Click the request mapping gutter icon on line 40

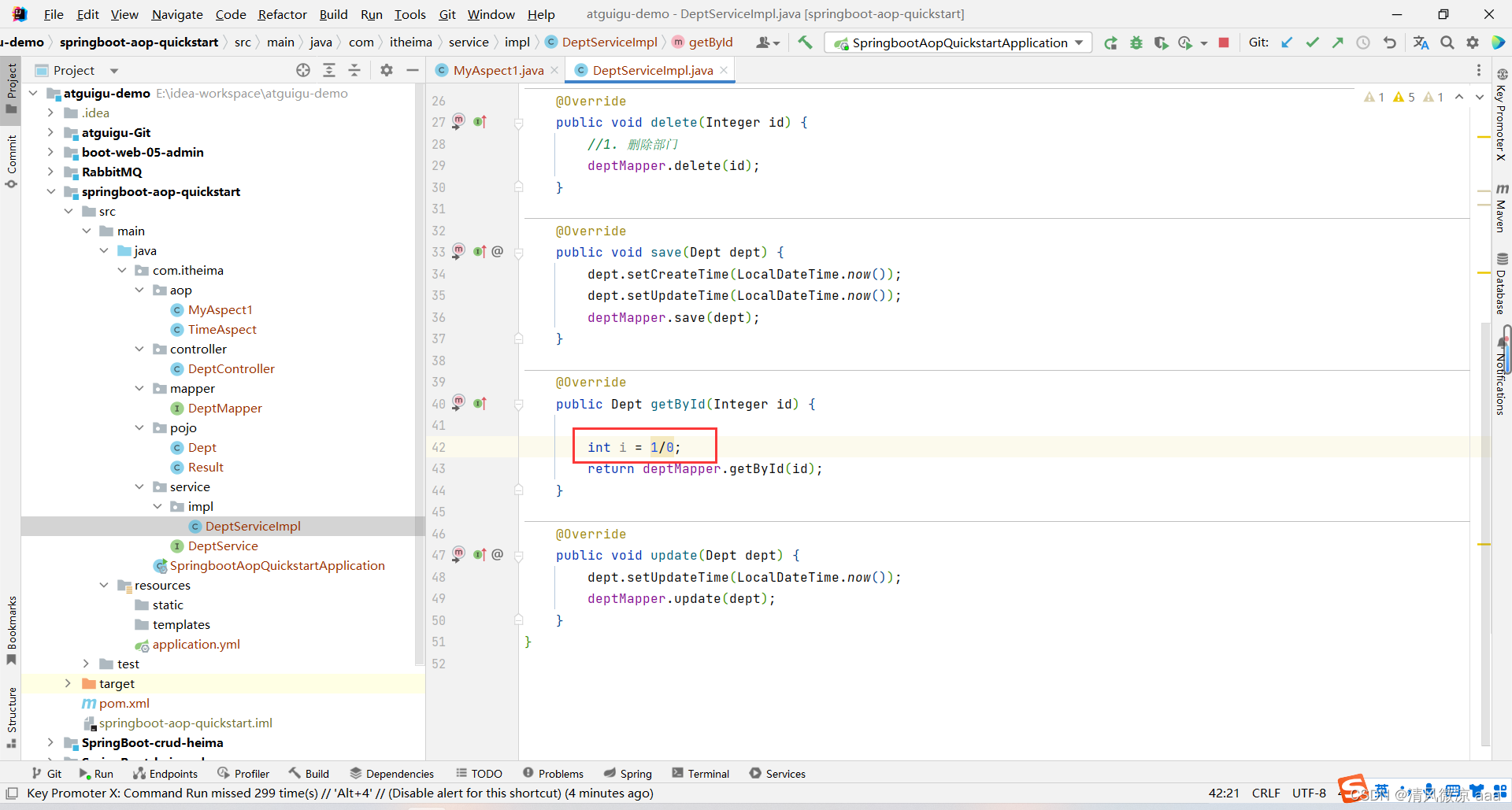point(458,402)
